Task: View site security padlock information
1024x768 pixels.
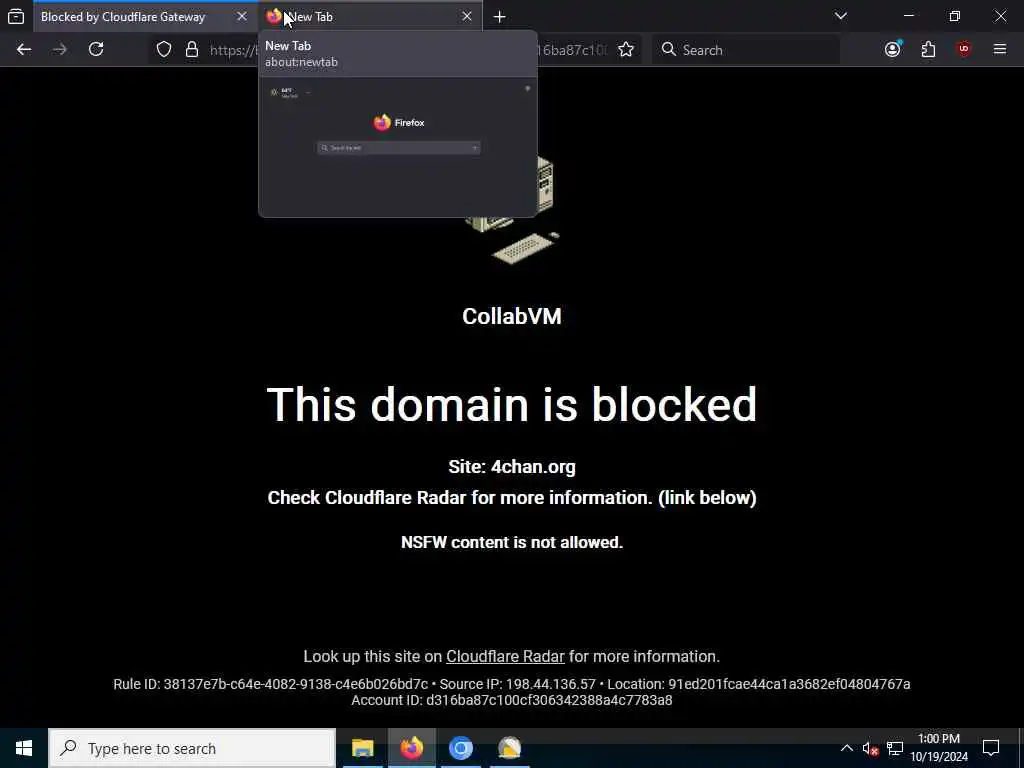Action: pyautogui.click(x=191, y=50)
